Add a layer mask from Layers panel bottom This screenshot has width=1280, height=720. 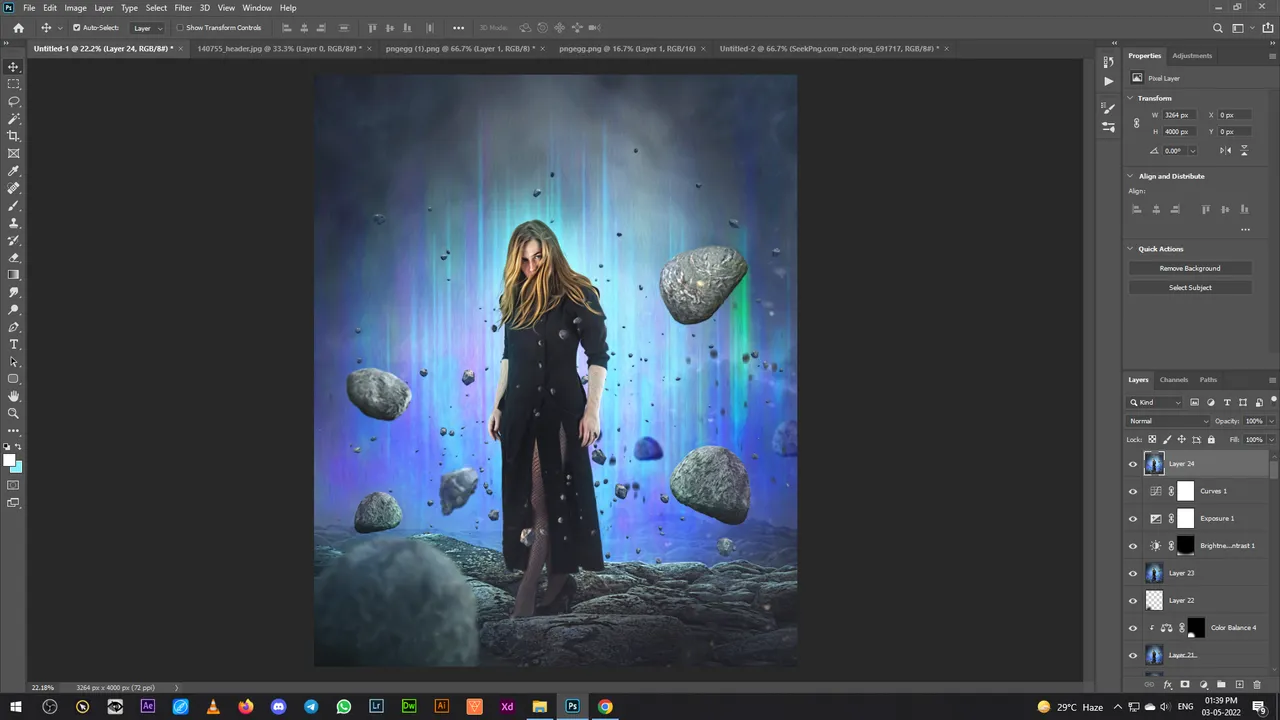click(1185, 685)
